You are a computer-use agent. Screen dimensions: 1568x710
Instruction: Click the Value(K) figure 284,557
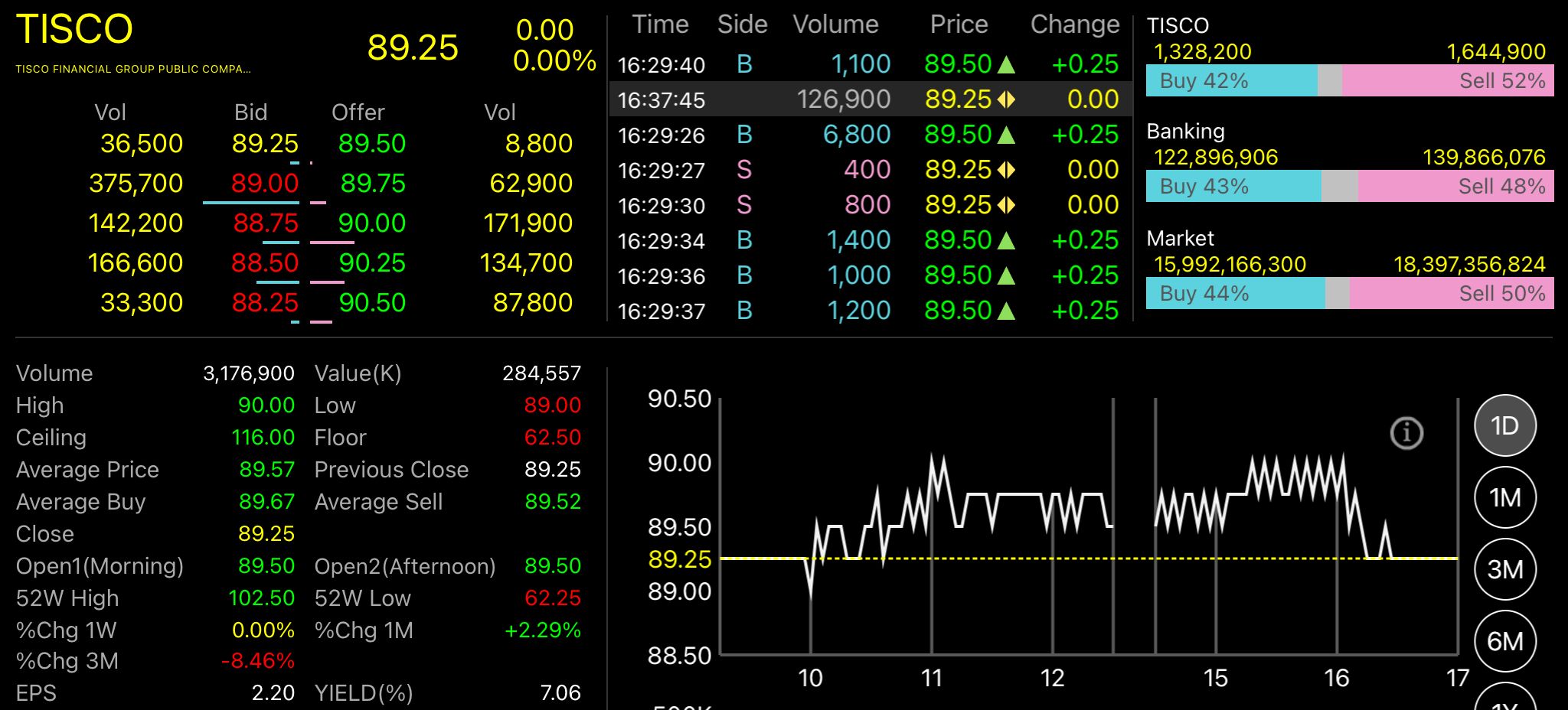pyautogui.click(x=541, y=373)
